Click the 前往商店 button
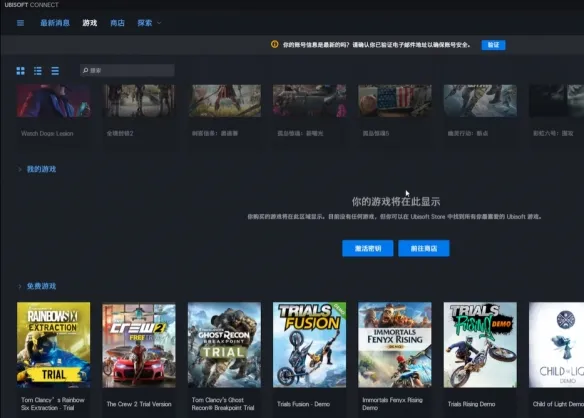Image resolution: width=584 pixels, height=418 pixels. tap(424, 248)
